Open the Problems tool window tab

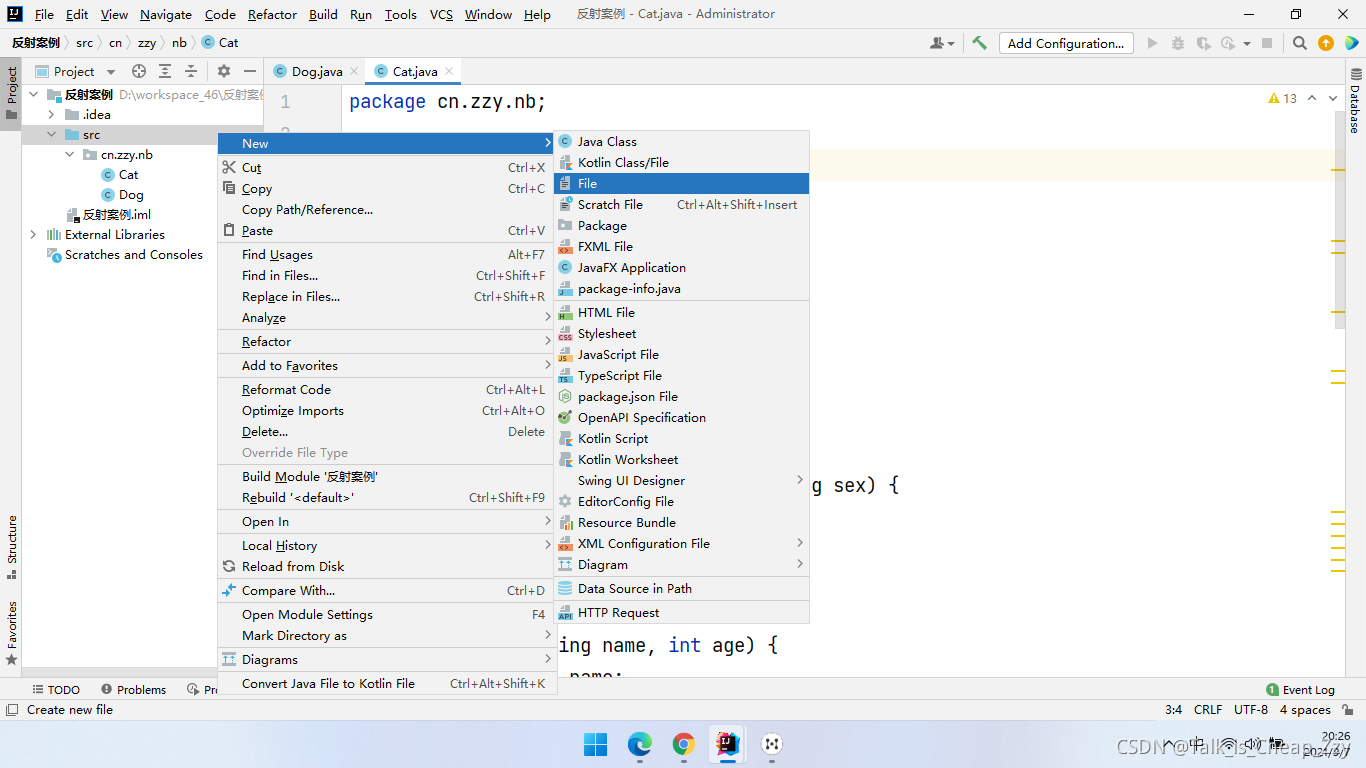[133, 689]
